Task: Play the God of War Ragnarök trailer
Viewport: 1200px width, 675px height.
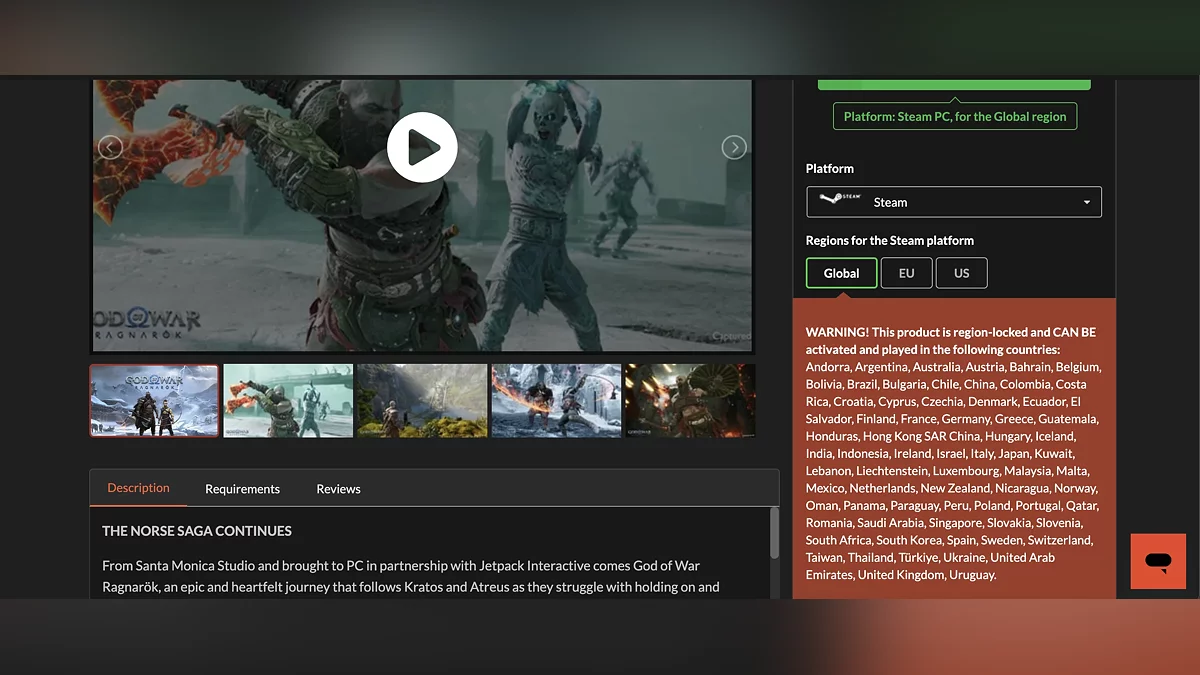Action: [422, 147]
